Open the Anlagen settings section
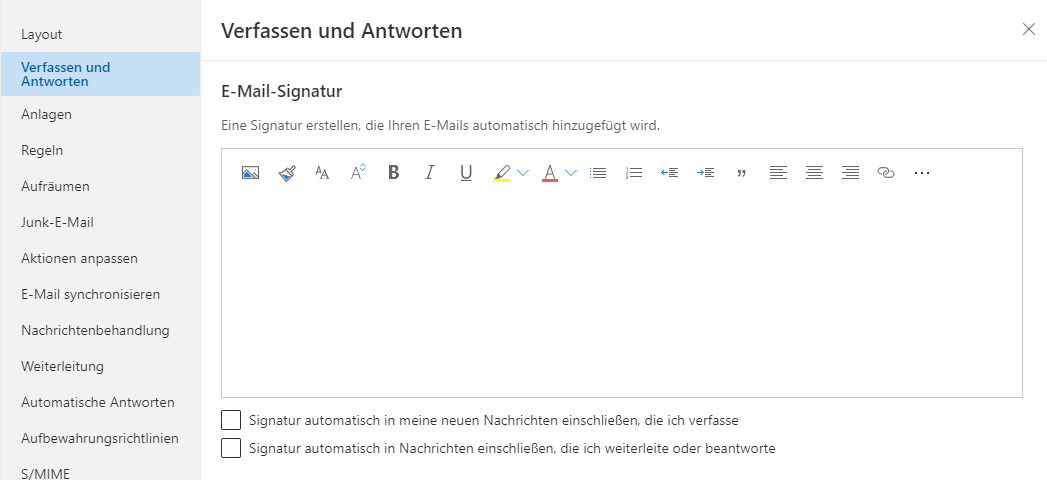 point(46,114)
